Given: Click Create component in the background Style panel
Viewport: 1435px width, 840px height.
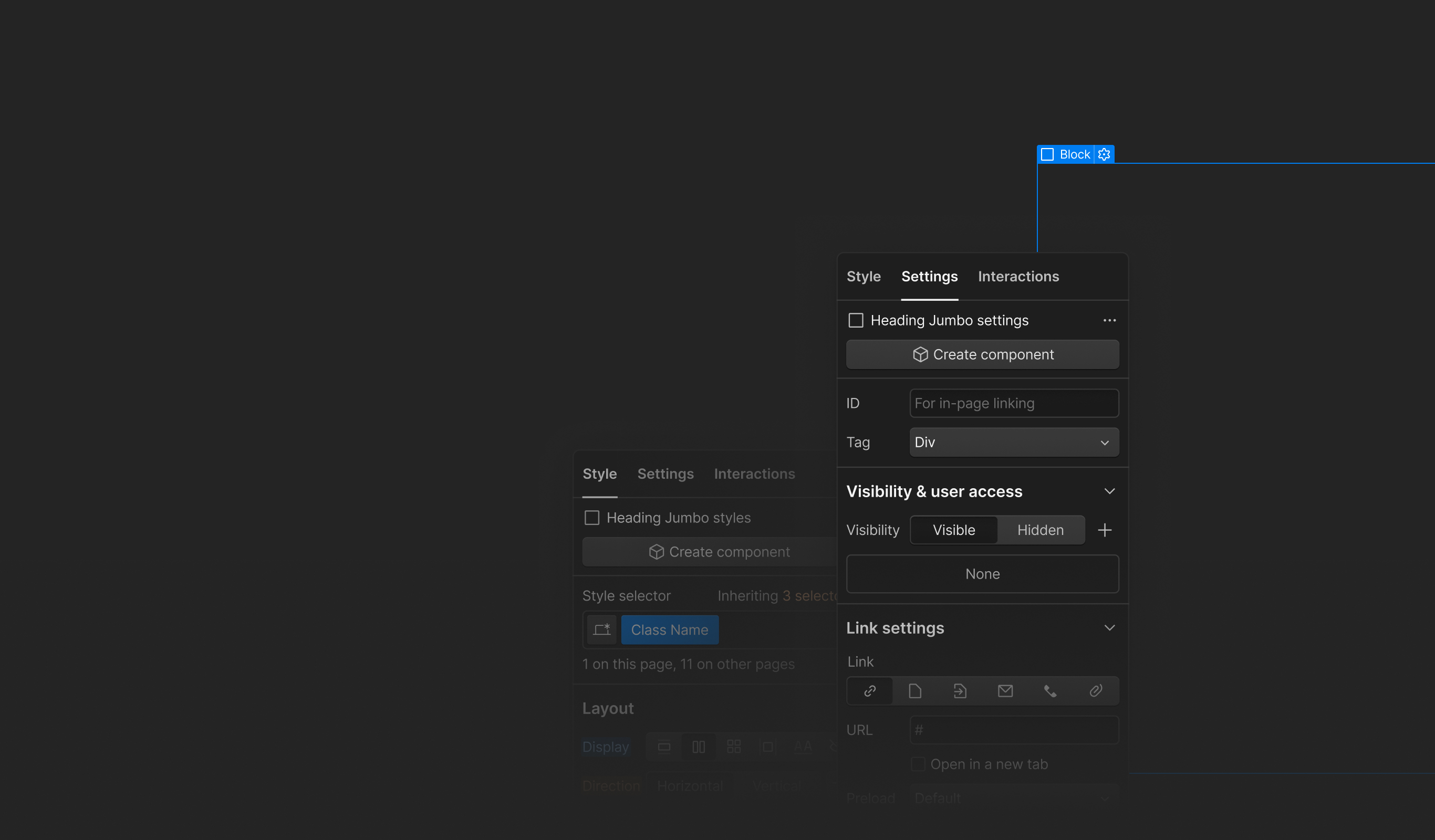Looking at the screenshot, I should 710,552.
